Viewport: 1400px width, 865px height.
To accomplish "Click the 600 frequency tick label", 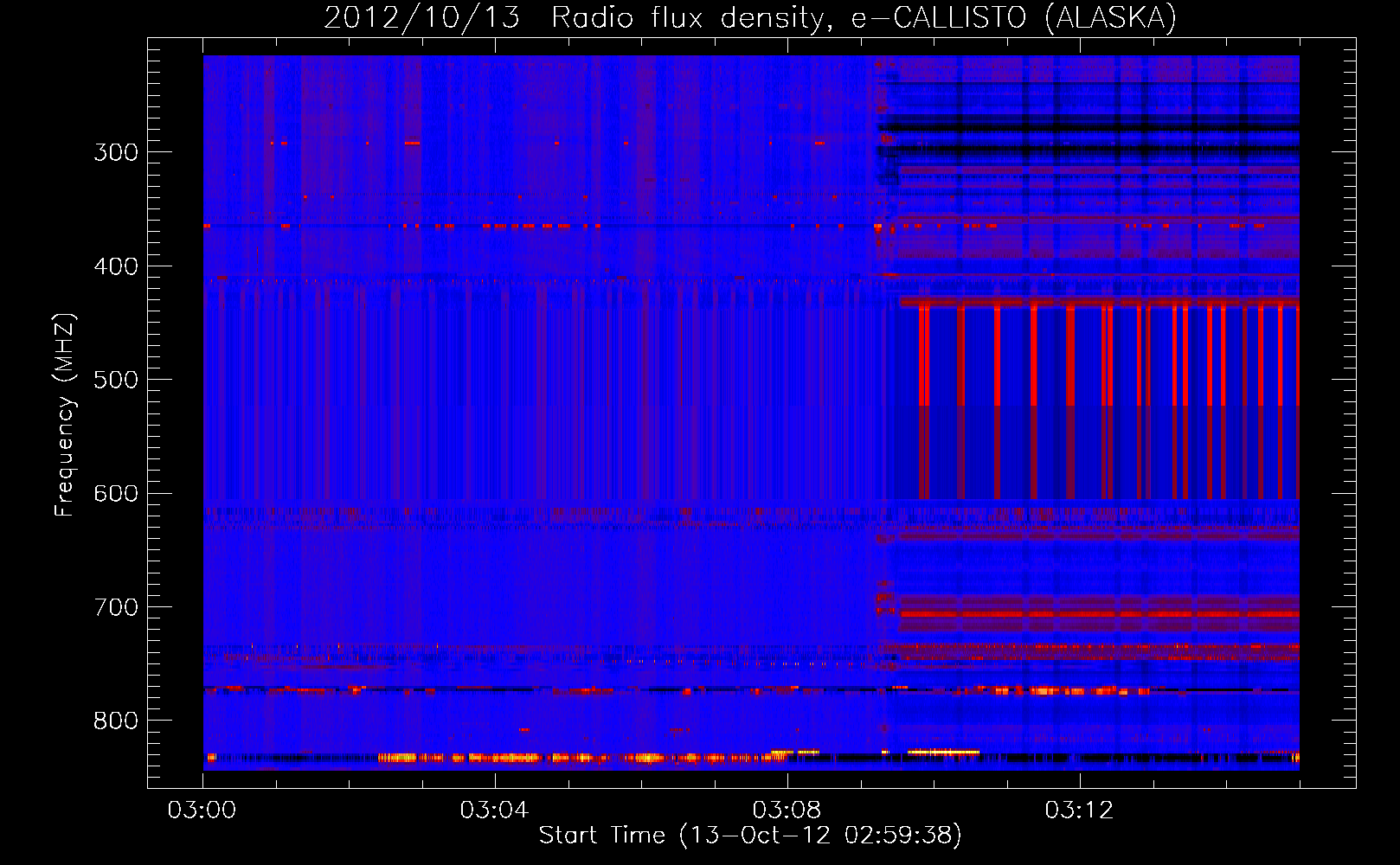I will pos(116,494).
